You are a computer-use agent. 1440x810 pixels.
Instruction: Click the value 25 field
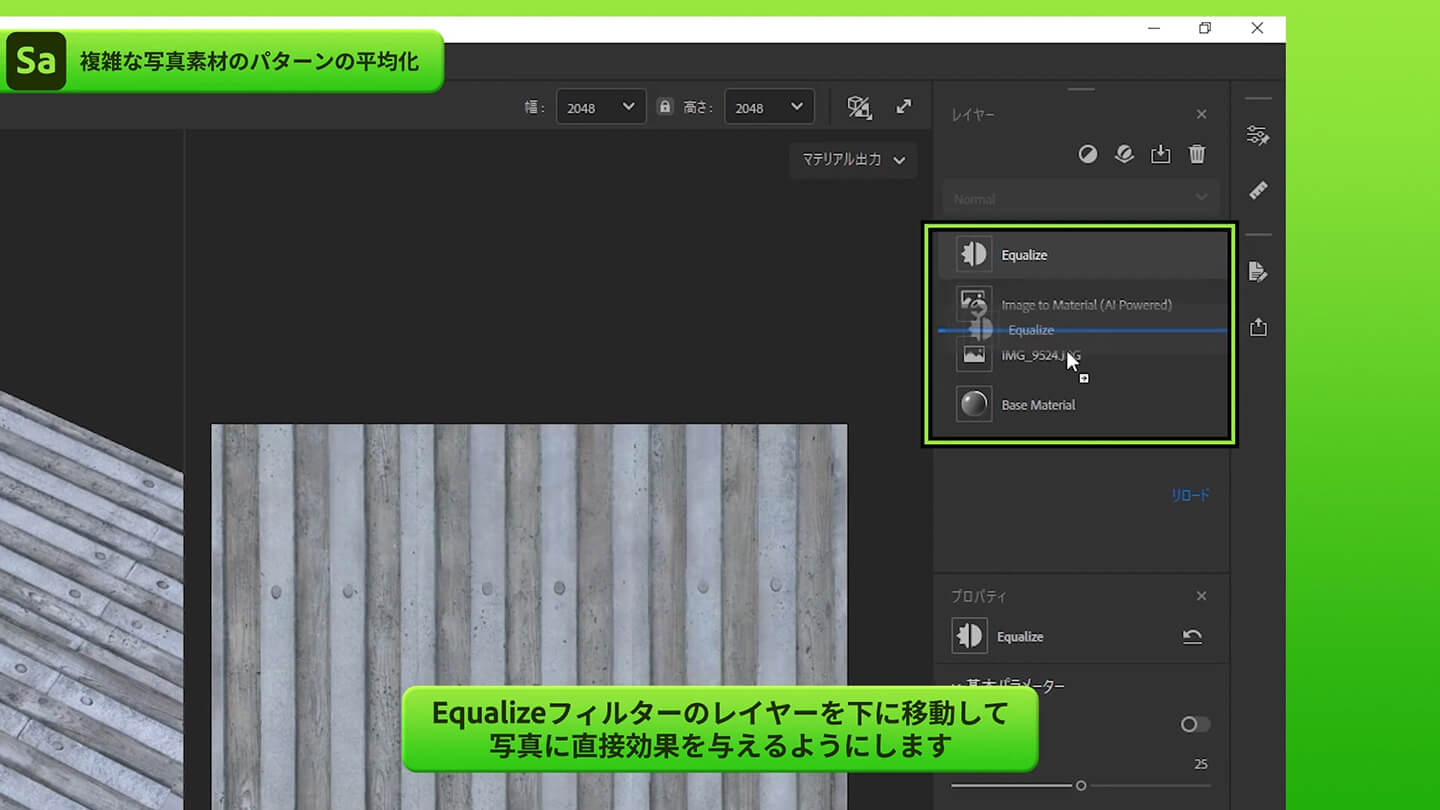pyautogui.click(x=1201, y=764)
